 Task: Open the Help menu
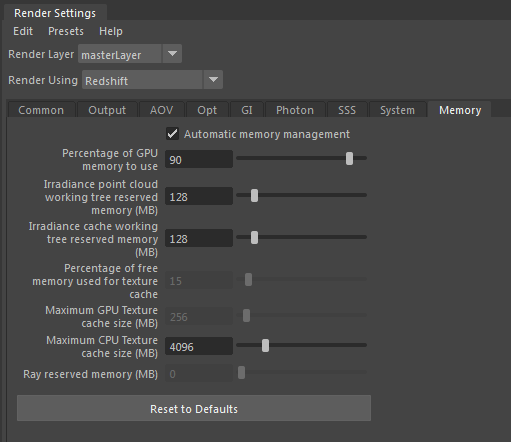111,31
